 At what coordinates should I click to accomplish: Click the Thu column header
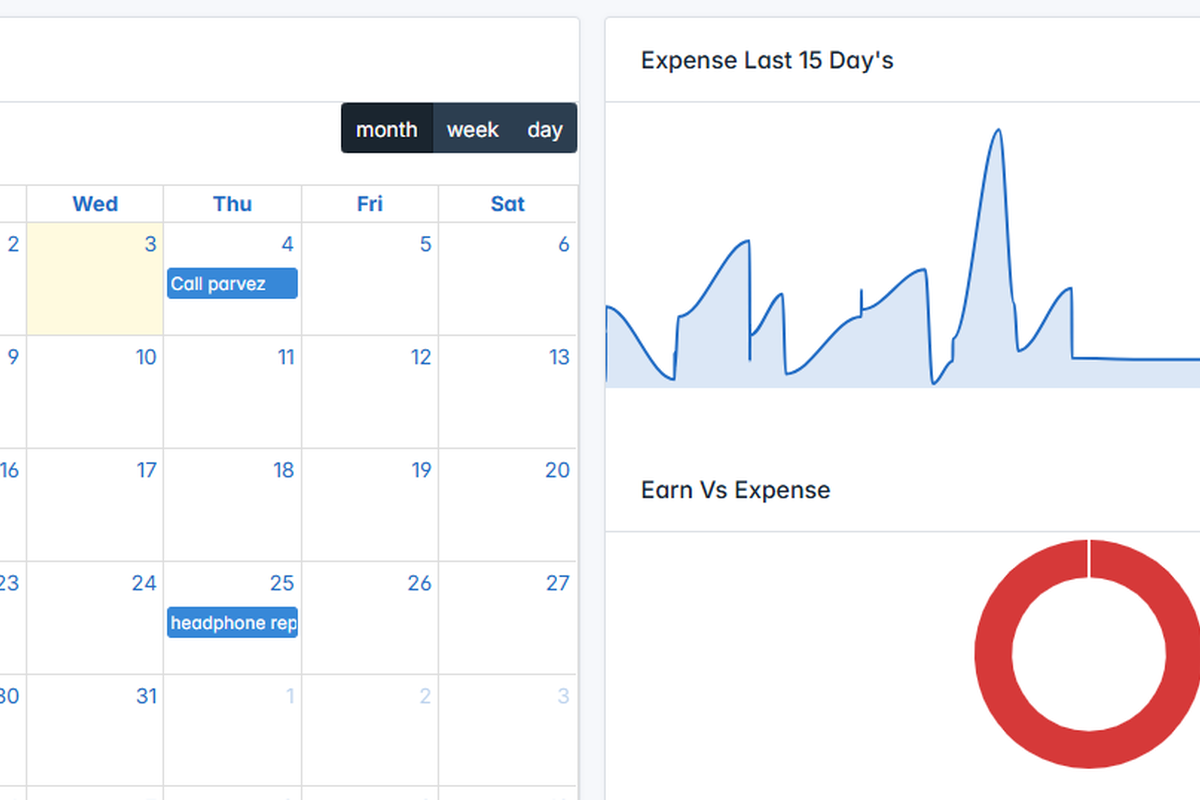point(232,204)
